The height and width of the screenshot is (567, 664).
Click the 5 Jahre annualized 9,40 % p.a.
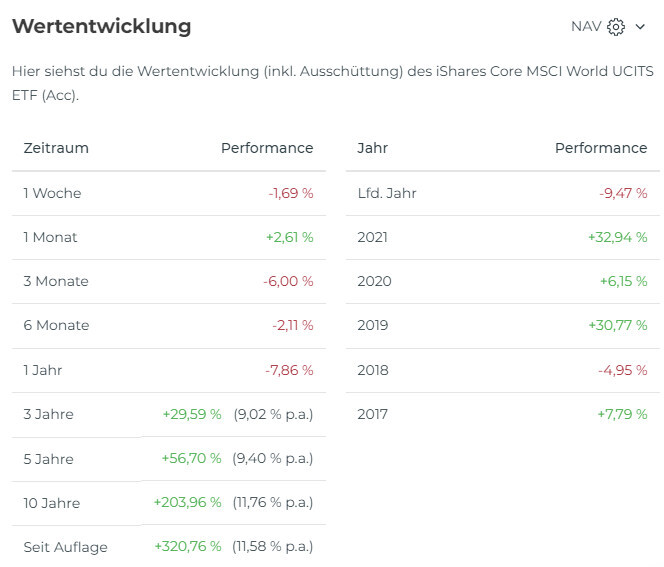[273, 459]
